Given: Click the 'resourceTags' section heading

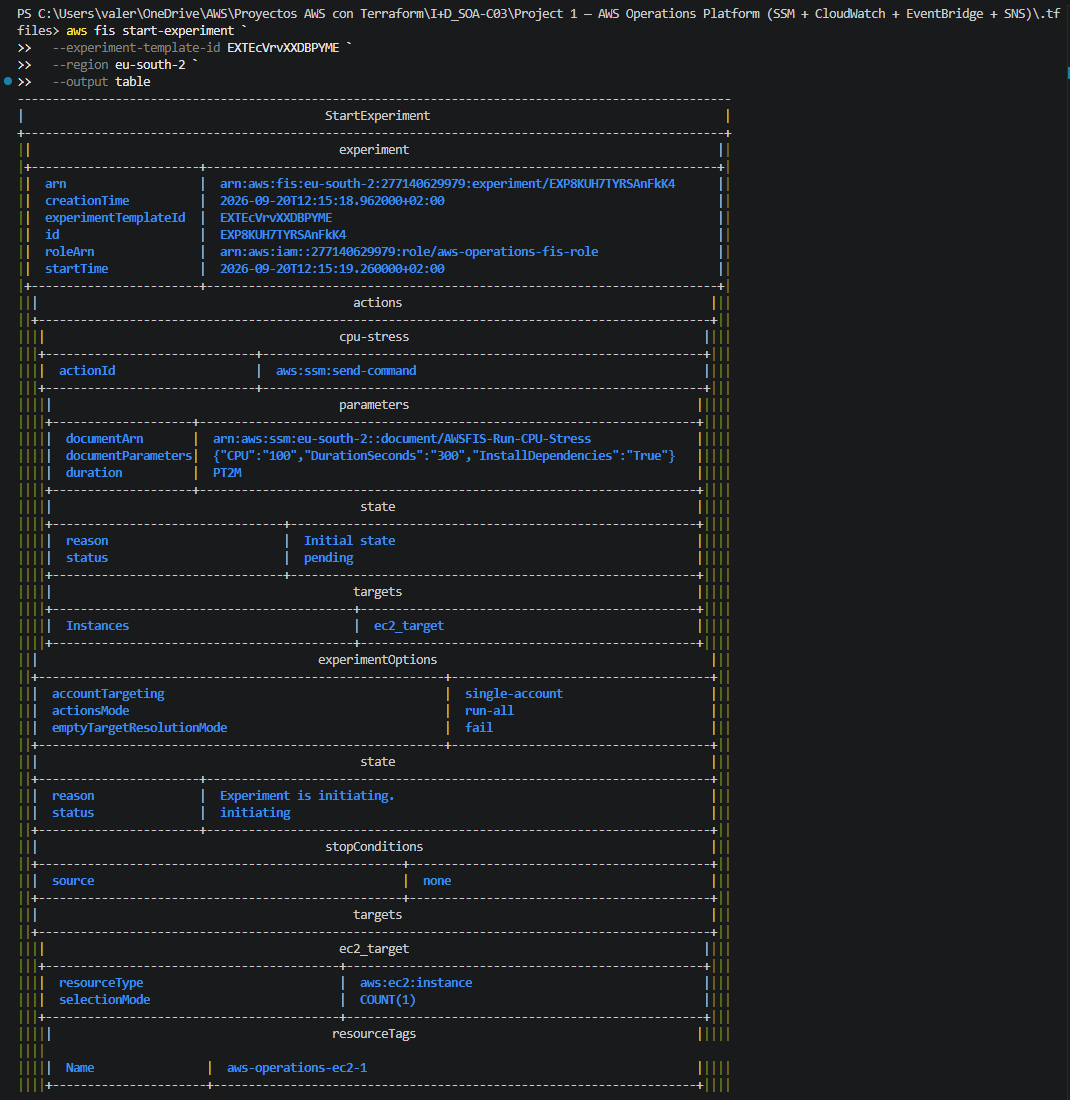Looking at the screenshot, I should [374, 1033].
